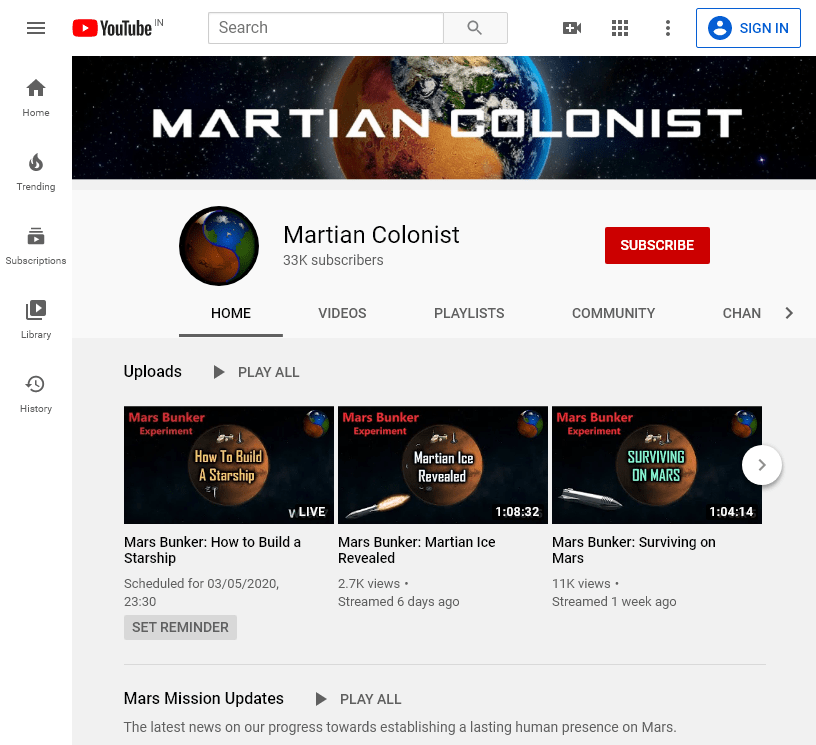816x745 pixels.
Task: Open How To Build A Starship thumbnail
Action: [229, 465]
